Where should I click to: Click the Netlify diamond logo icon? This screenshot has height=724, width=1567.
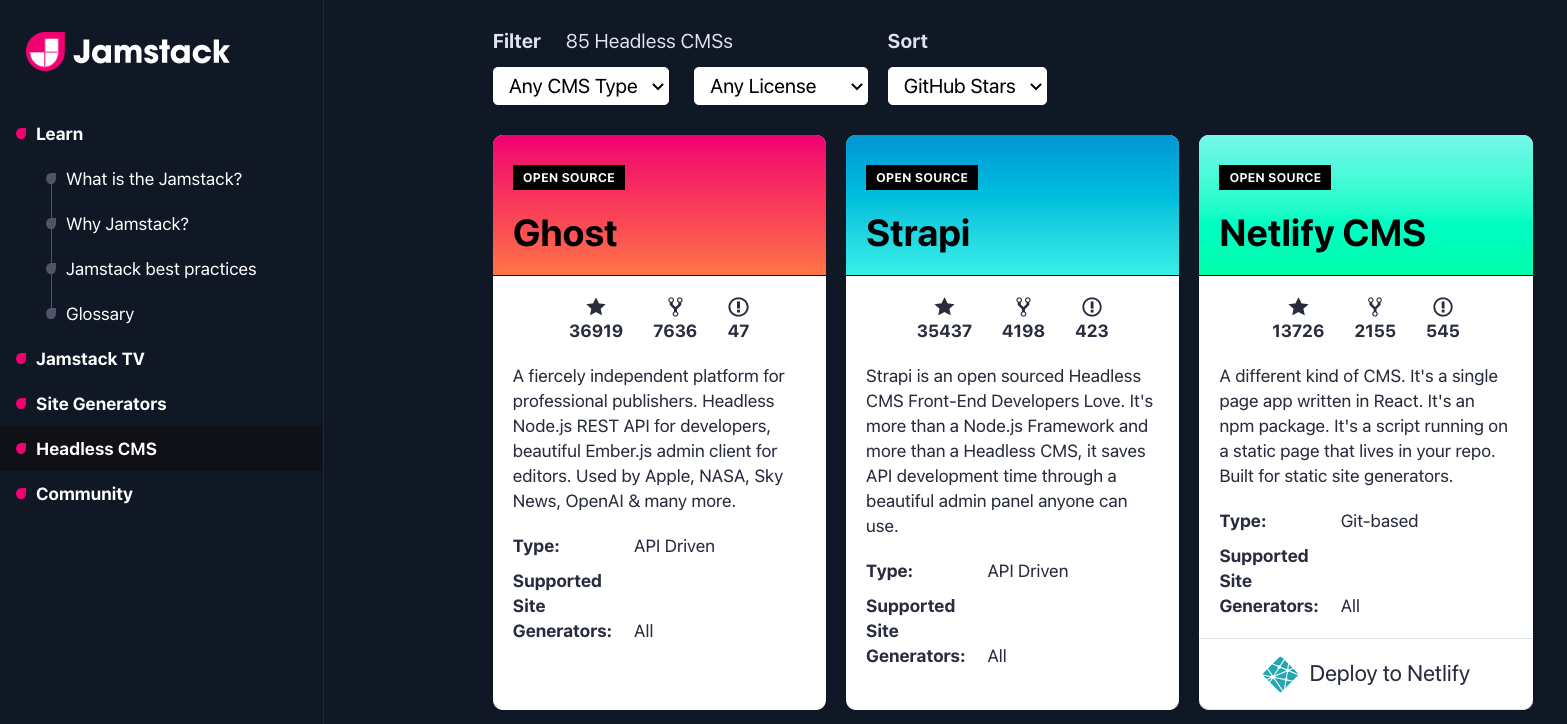click(x=1280, y=675)
